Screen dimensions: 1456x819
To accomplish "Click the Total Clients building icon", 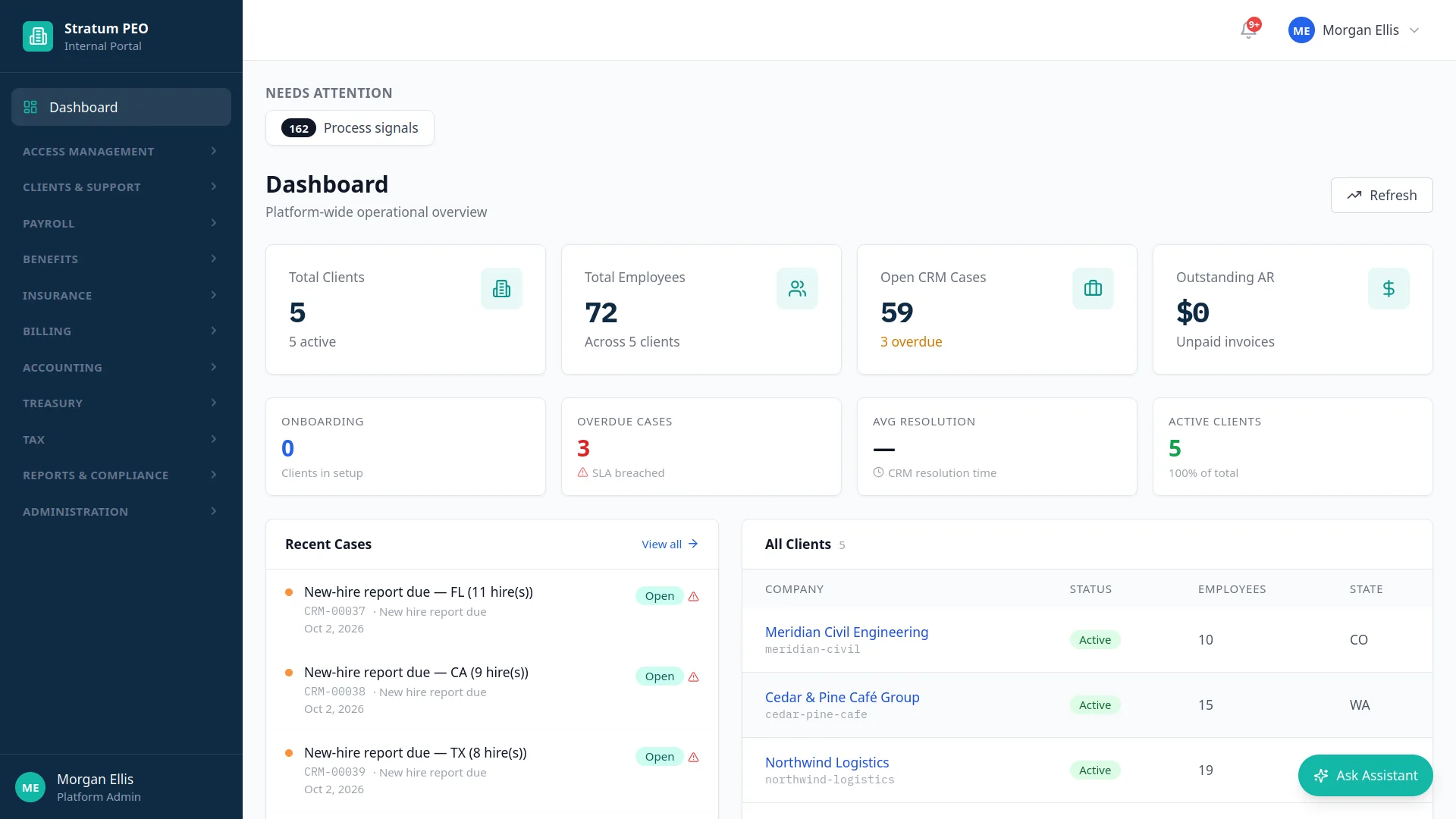I will pos(501,288).
